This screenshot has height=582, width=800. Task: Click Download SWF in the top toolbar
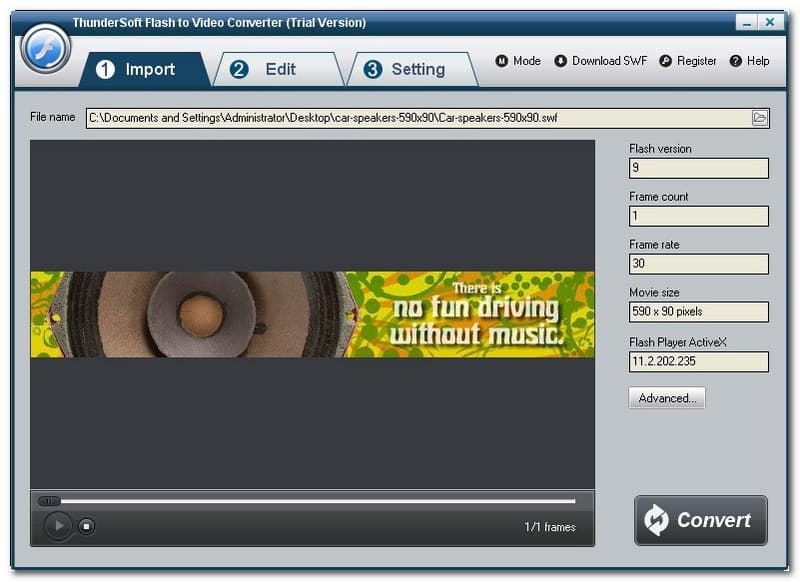pyautogui.click(x=600, y=61)
